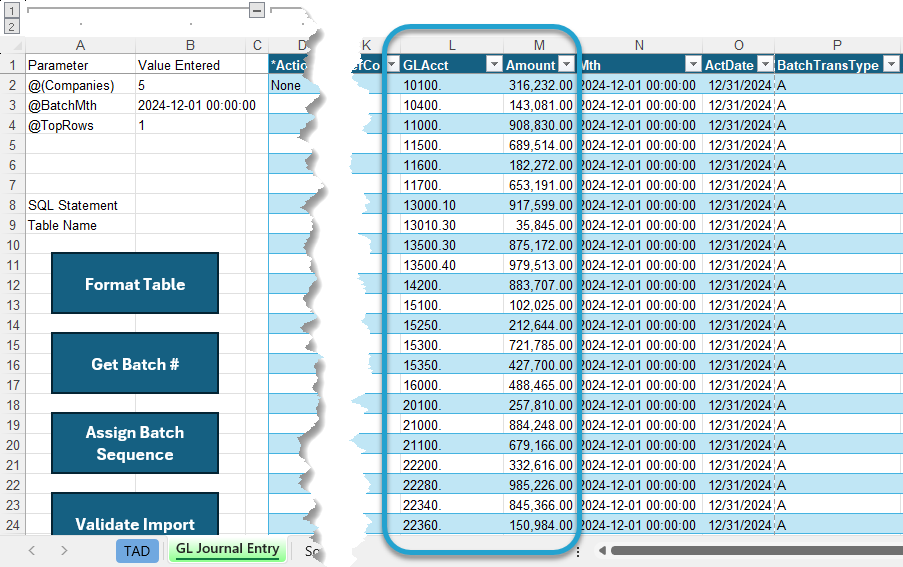Click ActDate cell in row 2

(738, 85)
